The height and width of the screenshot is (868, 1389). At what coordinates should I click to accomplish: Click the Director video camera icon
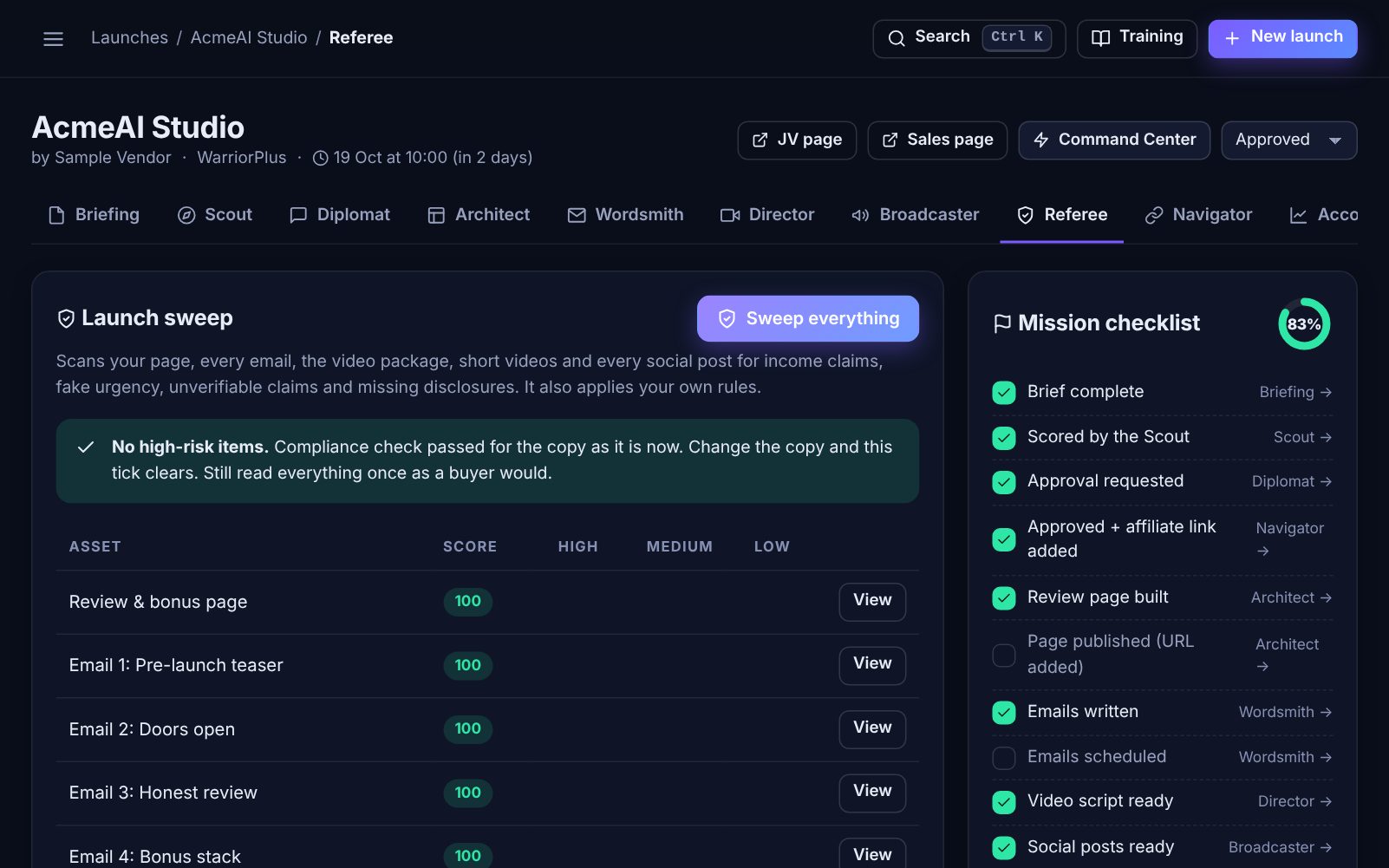pyautogui.click(x=730, y=215)
